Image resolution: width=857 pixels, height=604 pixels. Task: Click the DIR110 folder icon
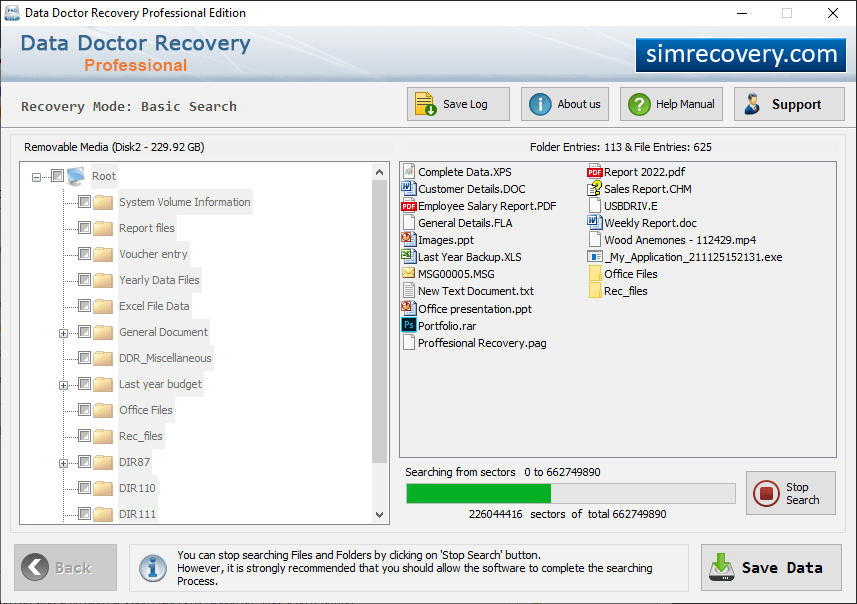(103, 488)
